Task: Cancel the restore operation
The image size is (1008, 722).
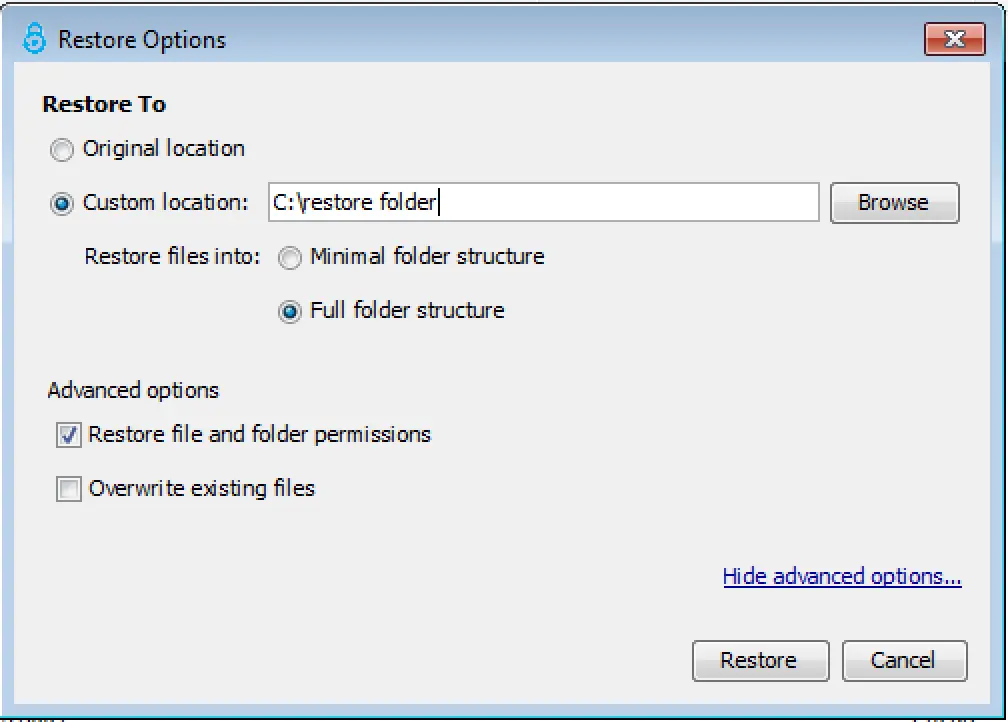Action: (904, 660)
